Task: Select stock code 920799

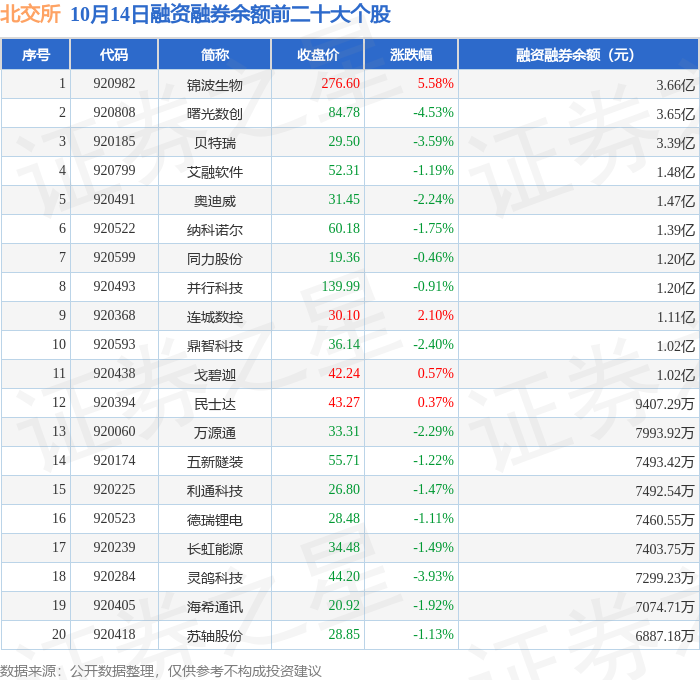Action: point(114,171)
